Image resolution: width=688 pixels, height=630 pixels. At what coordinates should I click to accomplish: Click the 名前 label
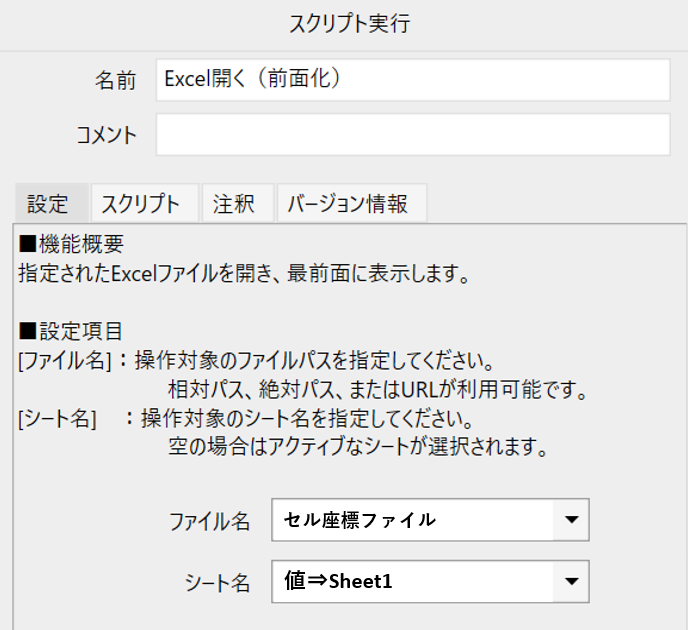pos(115,81)
